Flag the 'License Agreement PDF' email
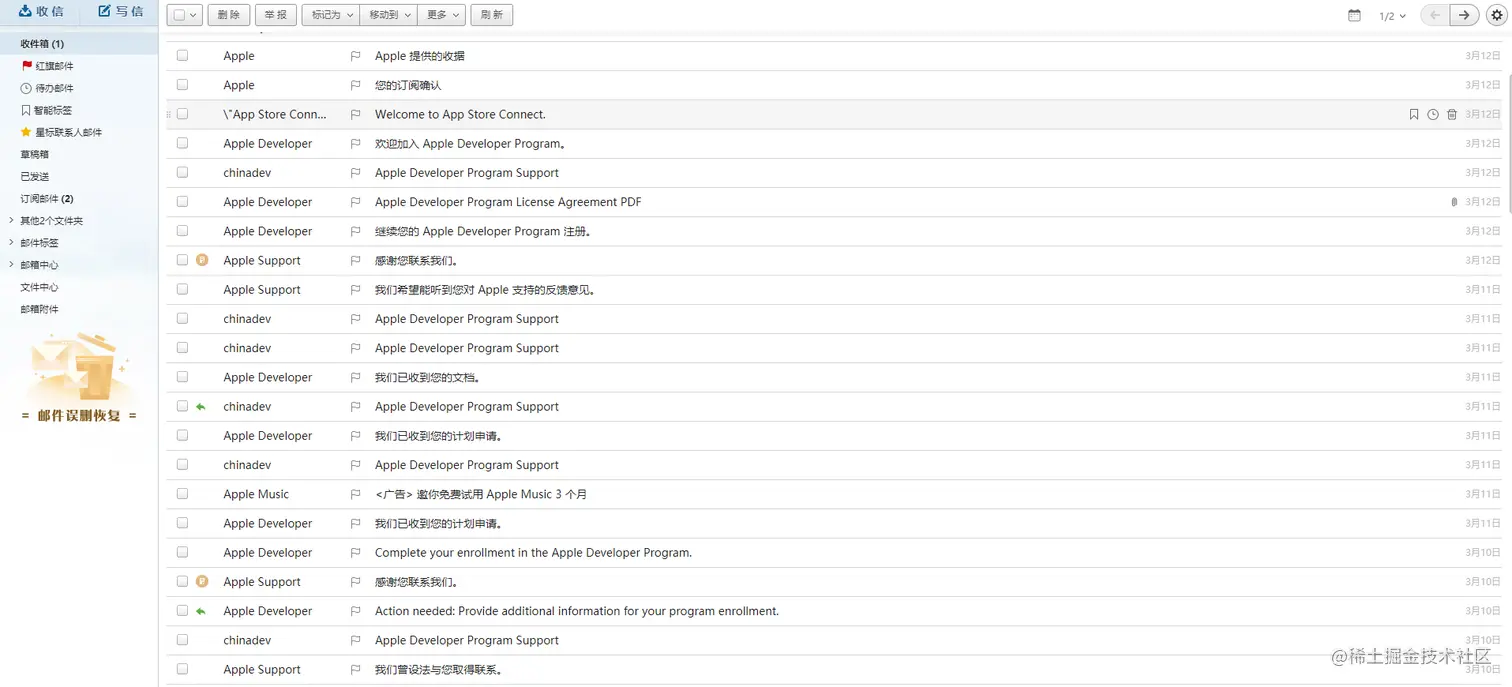 click(355, 202)
